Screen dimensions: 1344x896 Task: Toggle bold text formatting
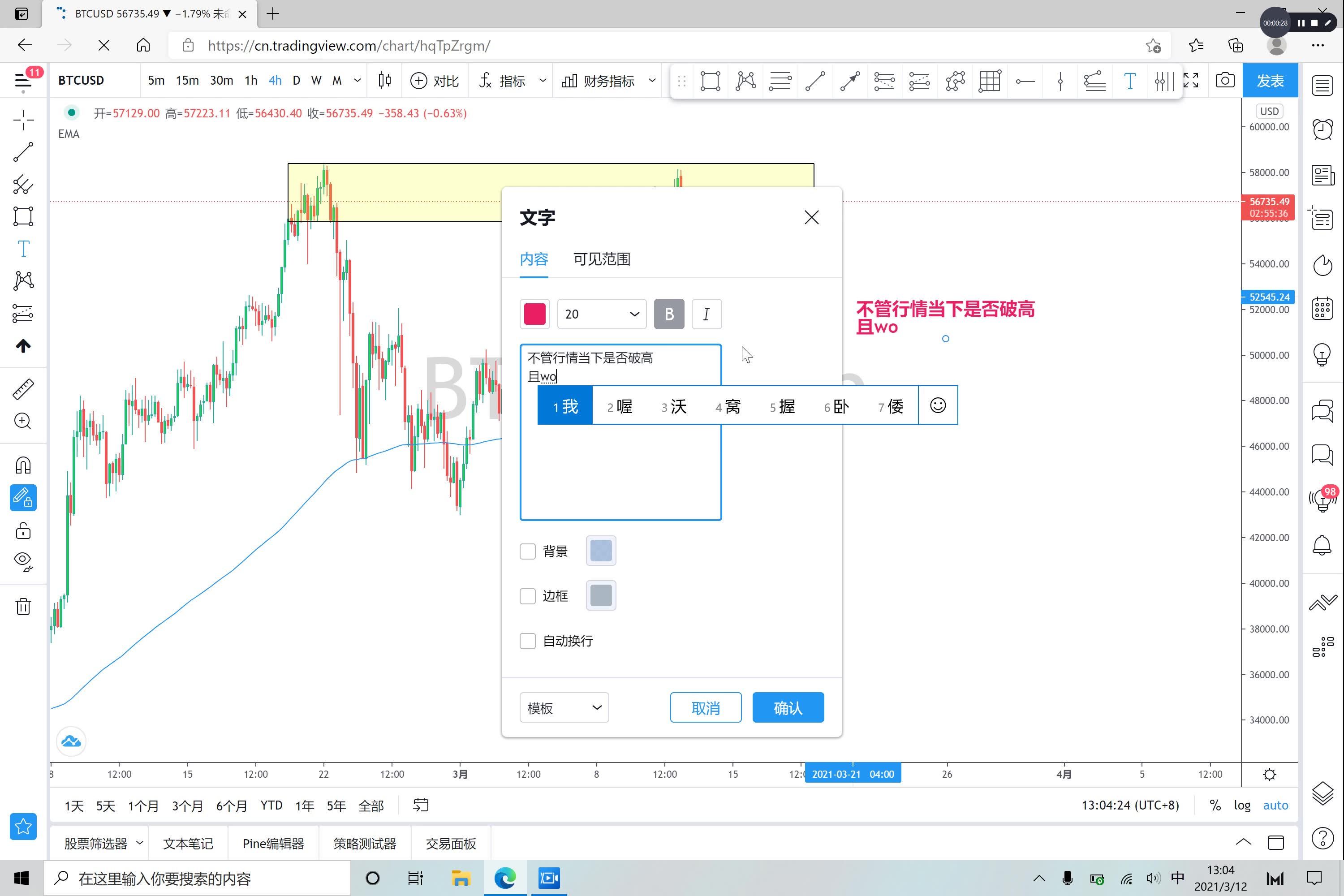[669, 314]
